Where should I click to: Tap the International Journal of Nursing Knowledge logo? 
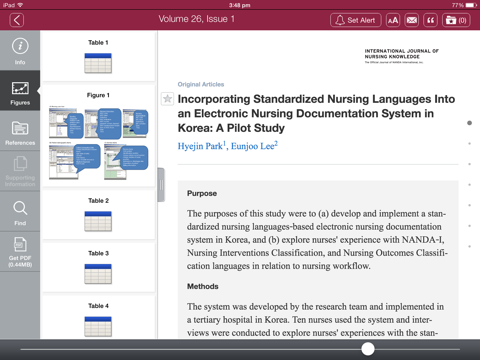click(401, 56)
